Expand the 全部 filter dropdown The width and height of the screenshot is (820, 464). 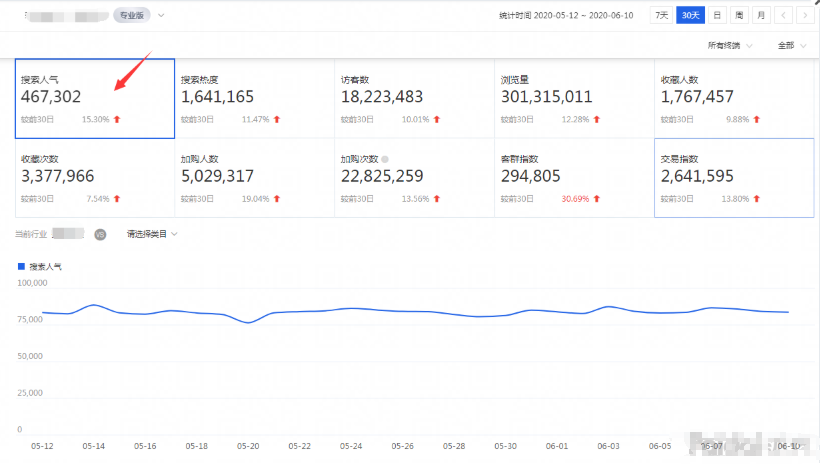(790, 45)
